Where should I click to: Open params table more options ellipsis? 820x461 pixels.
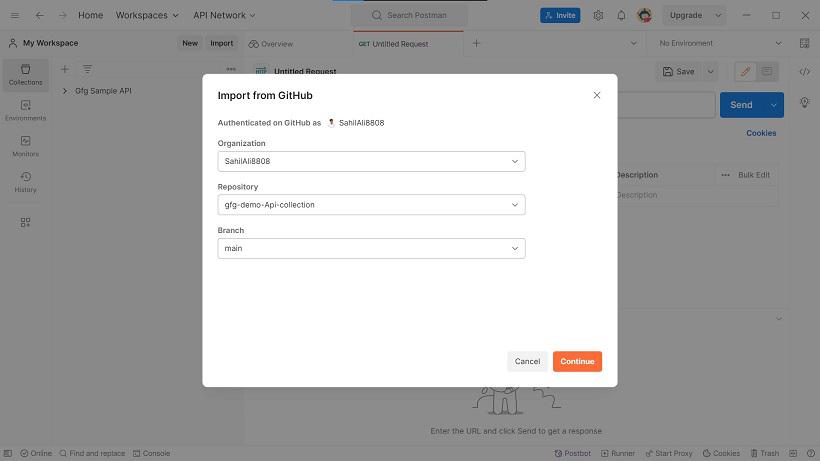coord(725,175)
